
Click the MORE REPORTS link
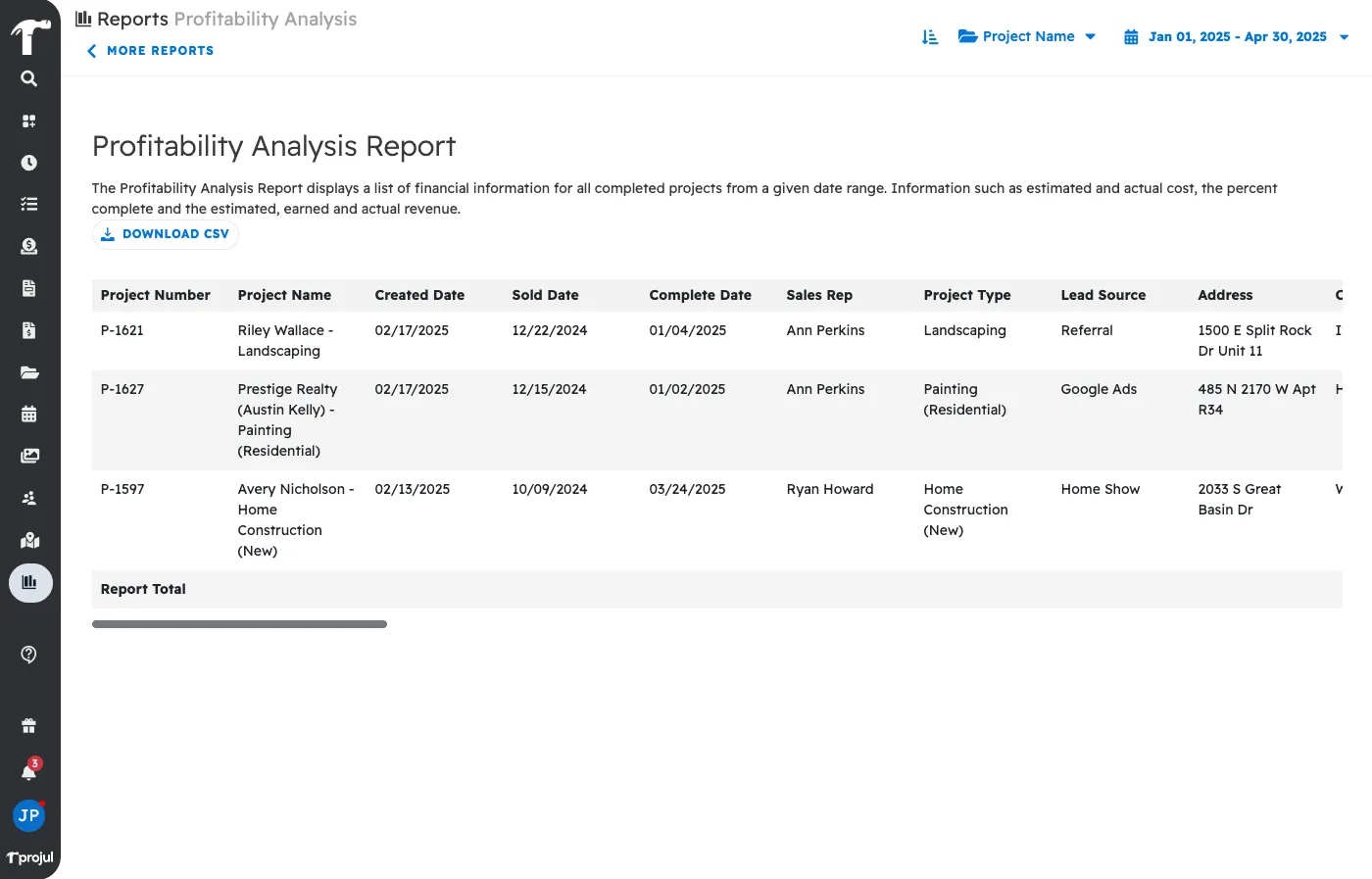[x=149, y=50]
